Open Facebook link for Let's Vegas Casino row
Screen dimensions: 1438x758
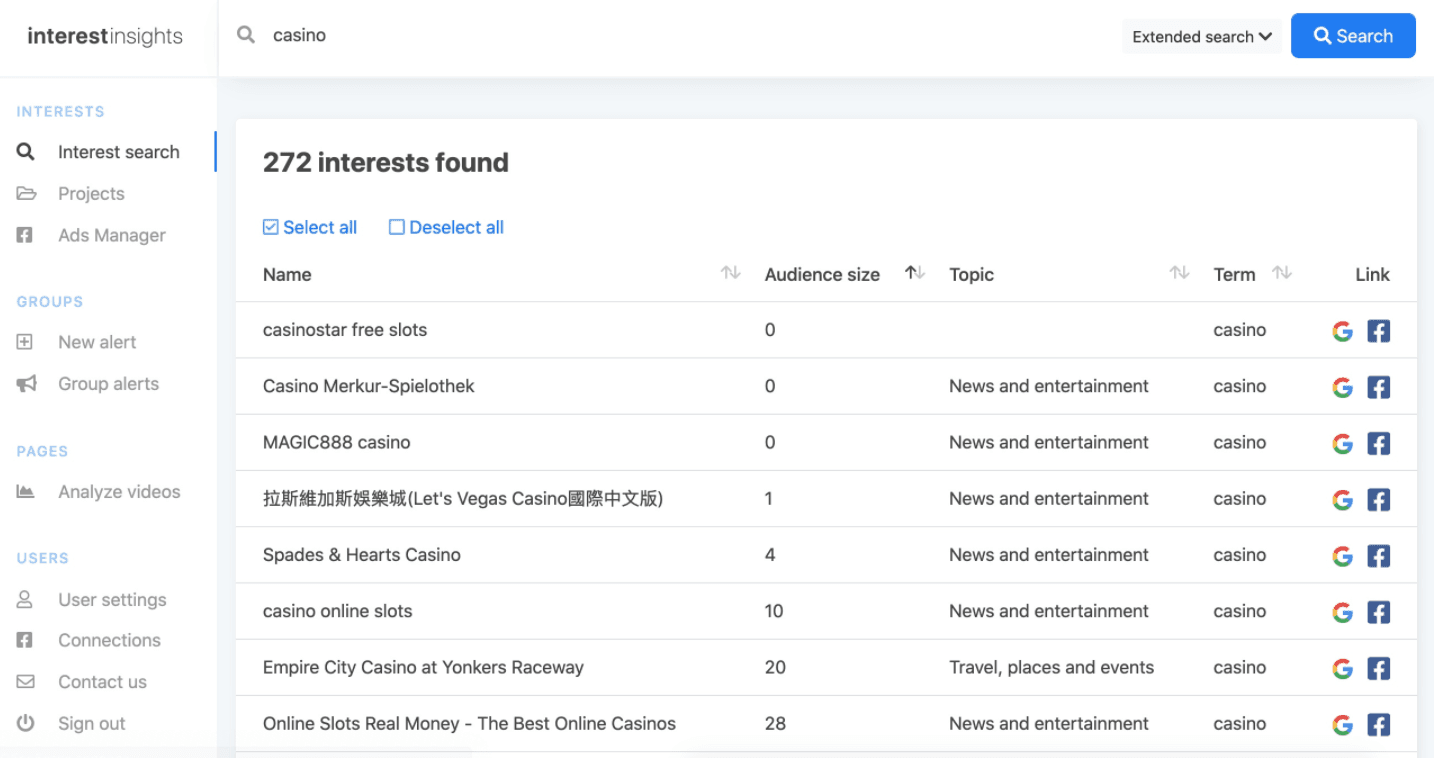pyautogui.click(x=1378, y=499)
